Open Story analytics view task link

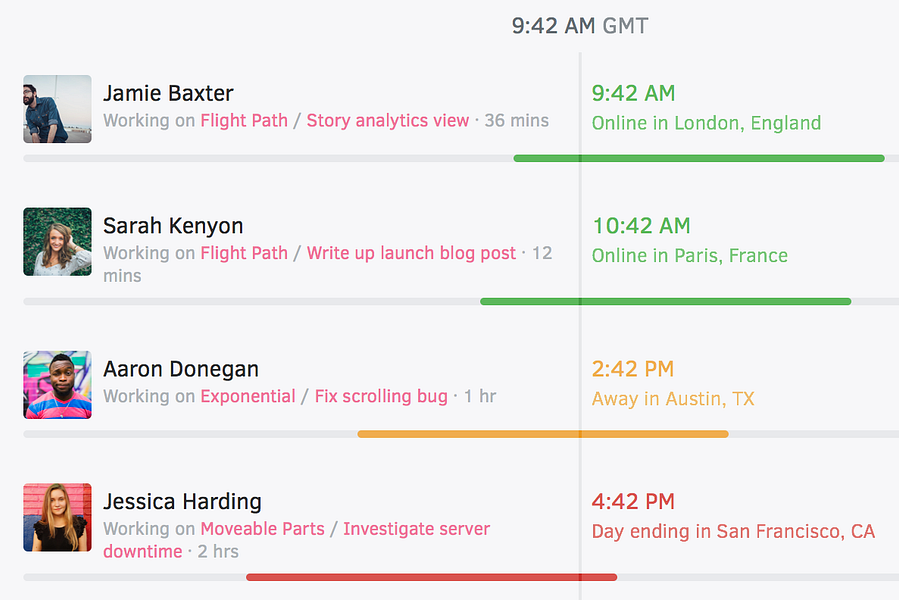(x=387, y=121)
